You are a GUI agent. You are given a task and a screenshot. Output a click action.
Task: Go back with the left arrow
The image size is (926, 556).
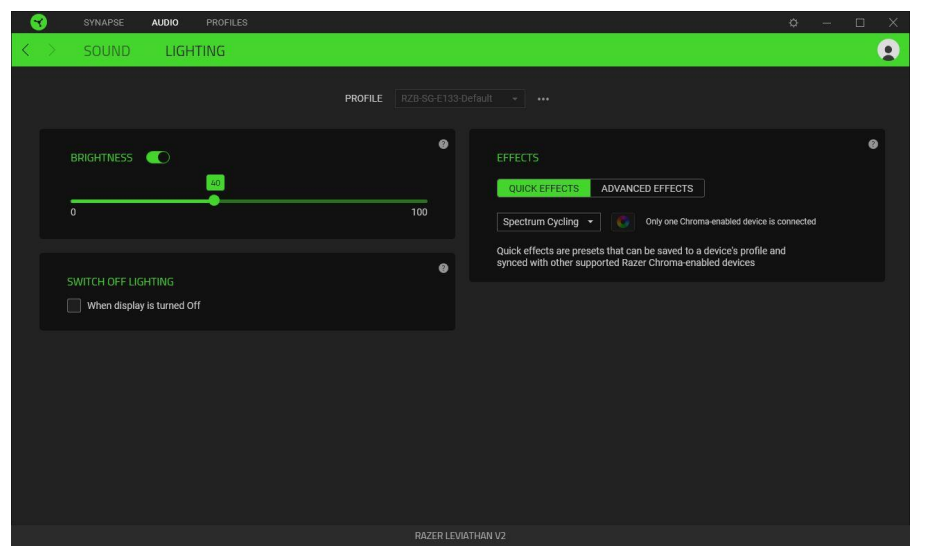(25, 50)
